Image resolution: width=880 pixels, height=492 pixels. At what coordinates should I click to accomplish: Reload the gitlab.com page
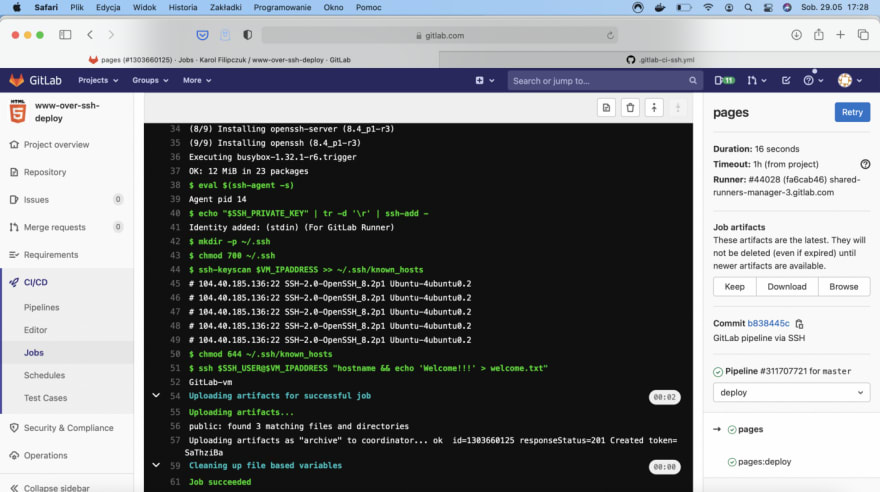click(x=610, y=35)
